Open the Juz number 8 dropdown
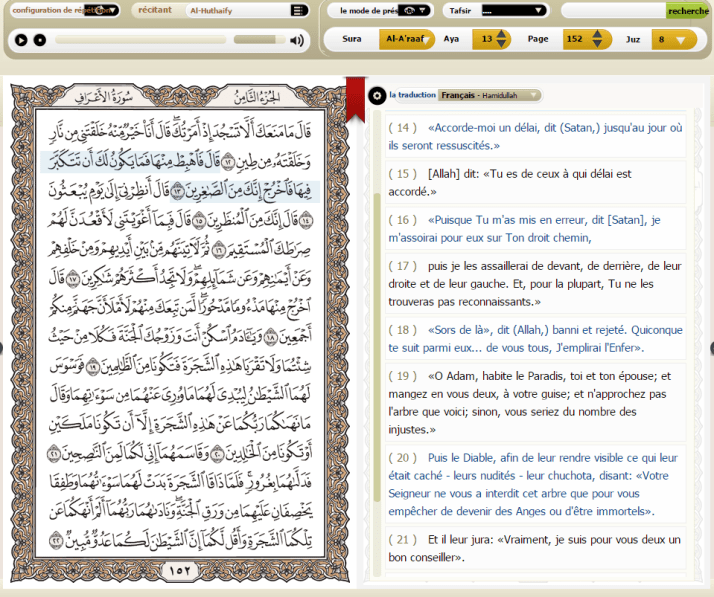Image resolution: width=714 pixels, height=597 pixels. tap(673, 39)
